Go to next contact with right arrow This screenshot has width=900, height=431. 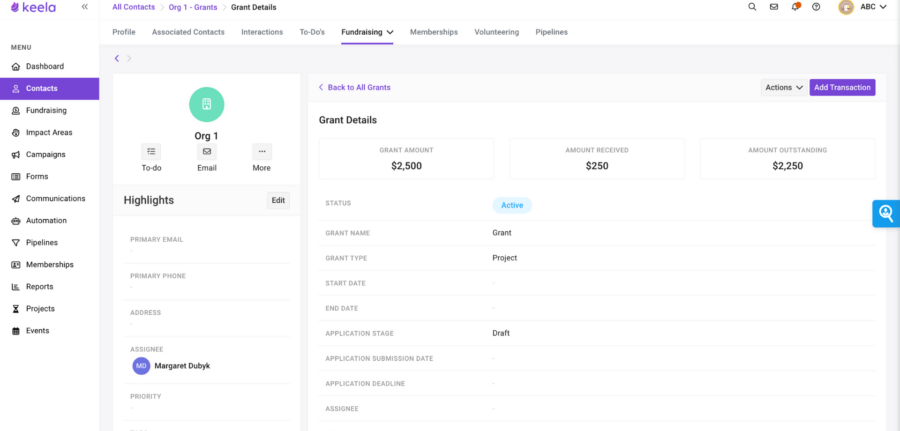(x=129, y=58)
